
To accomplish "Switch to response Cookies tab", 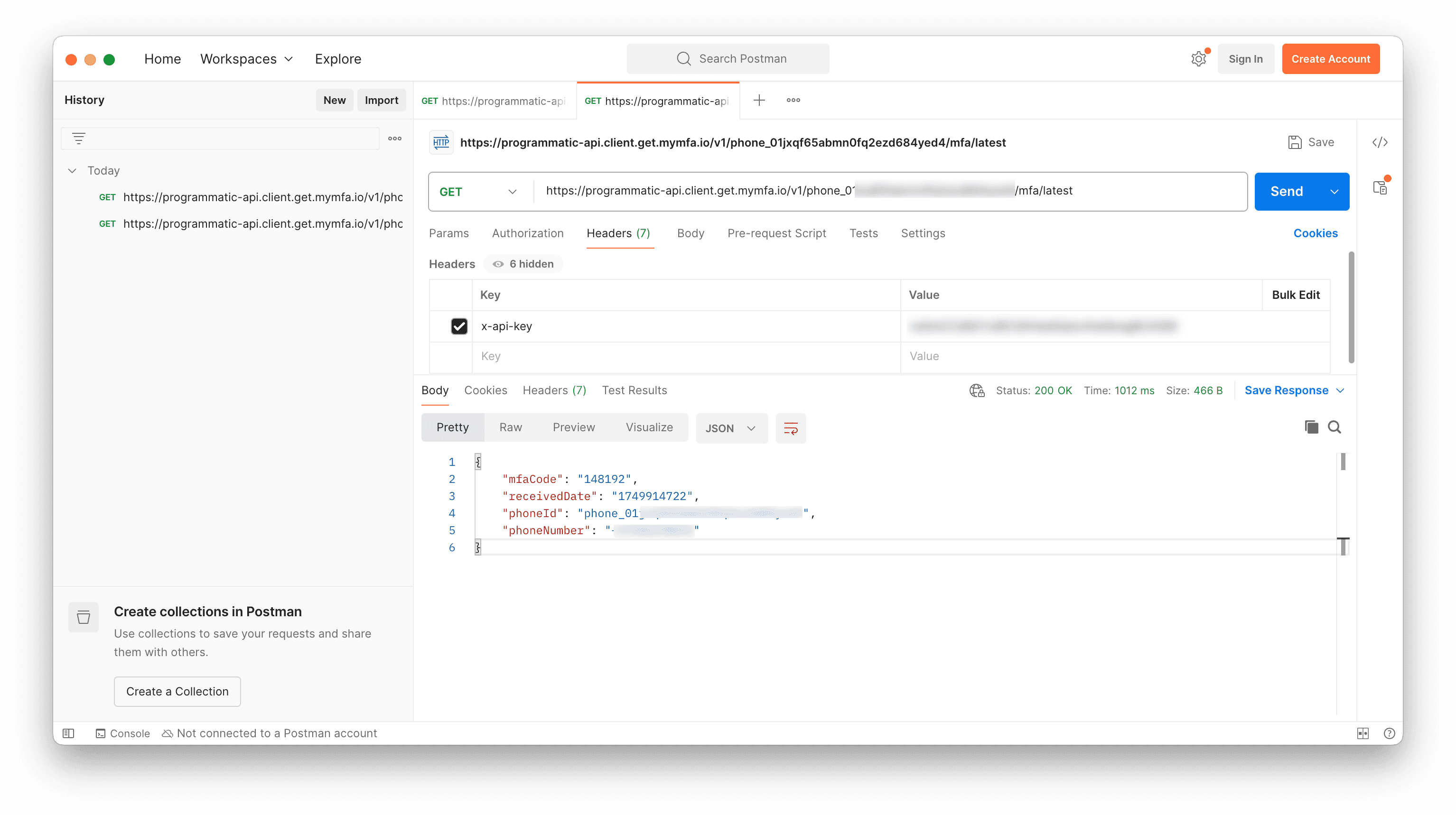I will [x=485, y=390].
